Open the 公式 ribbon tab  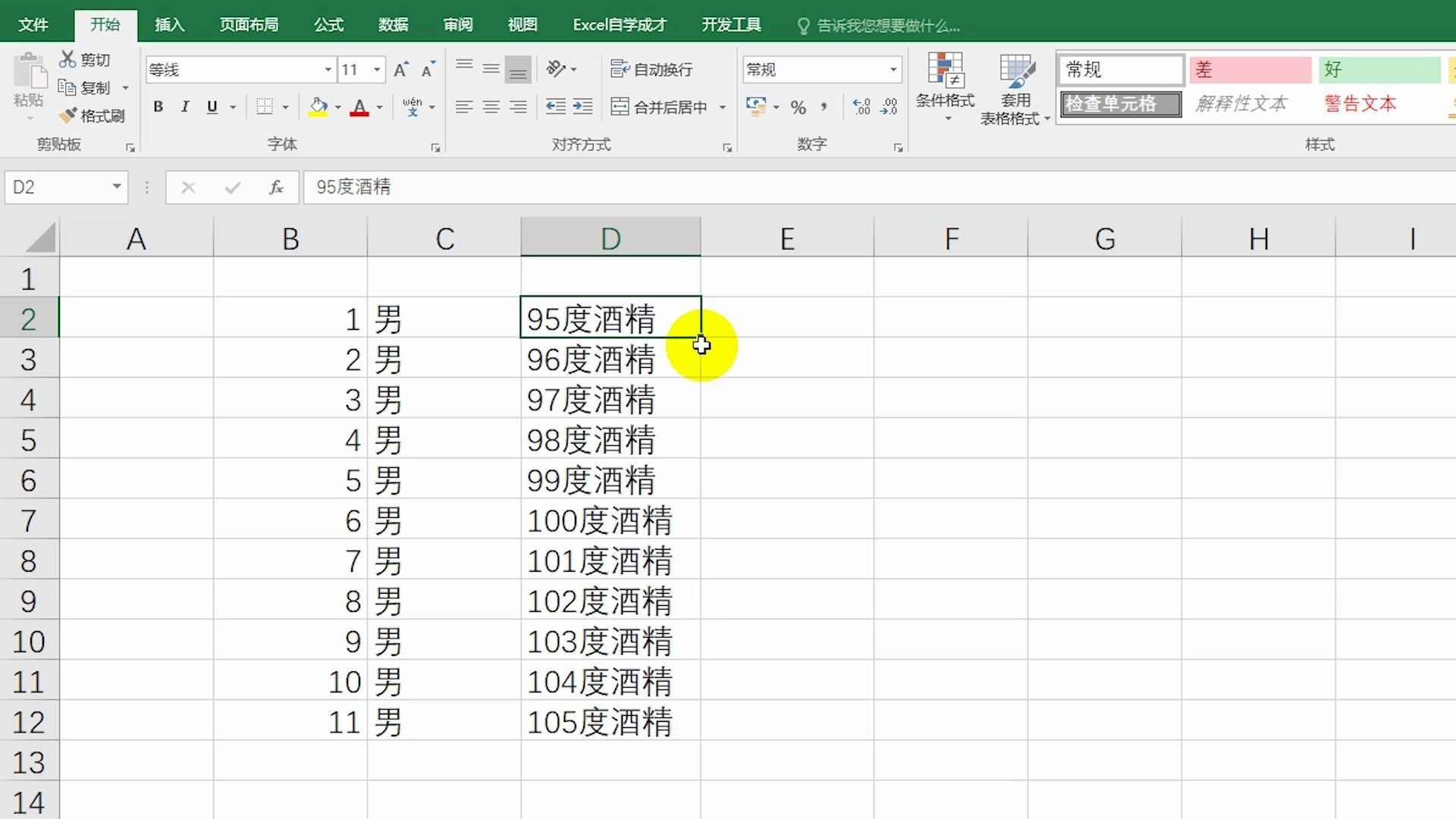point(328,24)
